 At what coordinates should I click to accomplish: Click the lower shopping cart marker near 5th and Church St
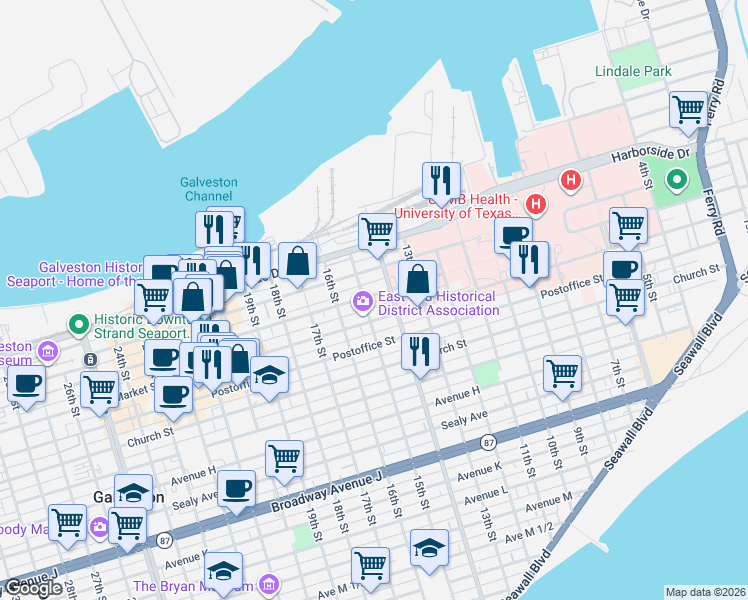(625, 300)
